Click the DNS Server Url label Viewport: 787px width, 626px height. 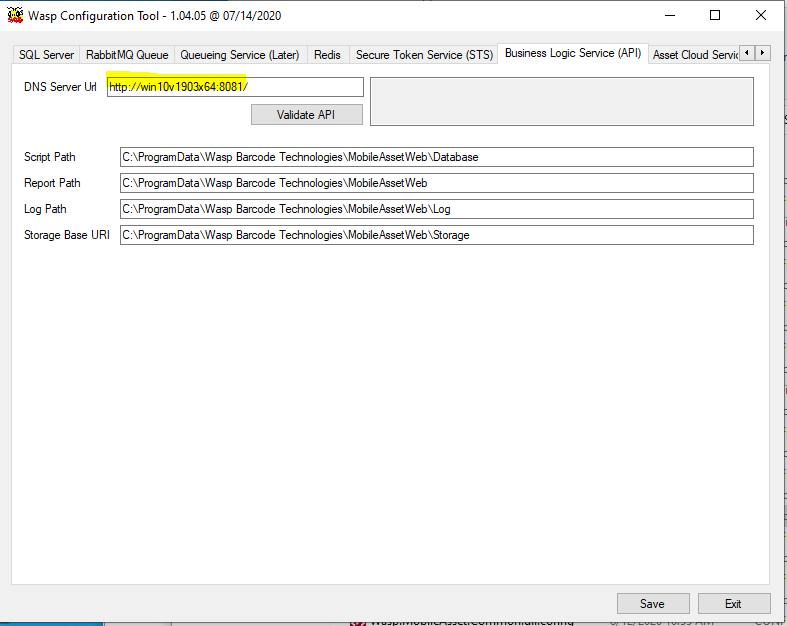pyautogui.click(x=60, y=87)
